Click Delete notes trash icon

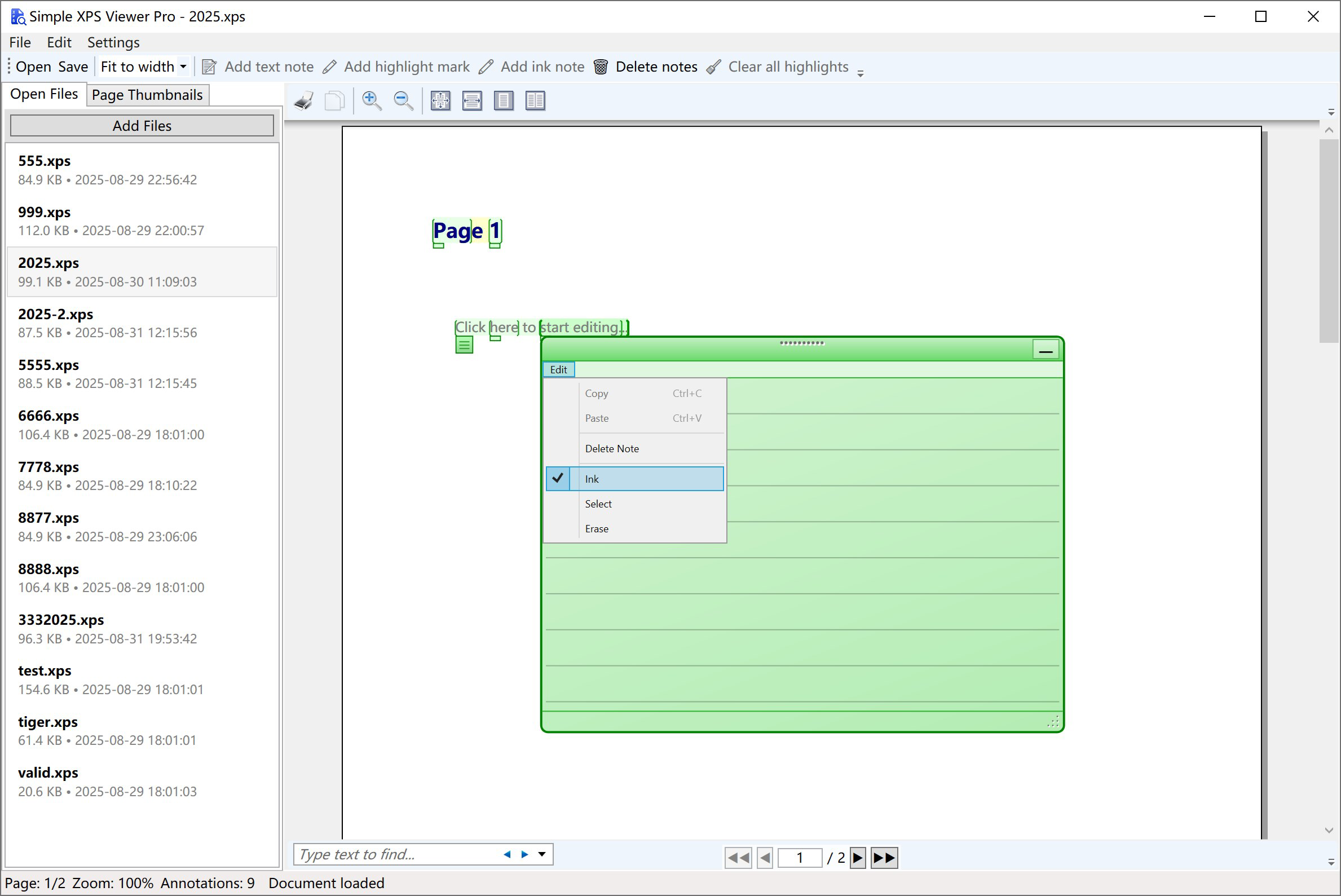[x=601, y=67]
